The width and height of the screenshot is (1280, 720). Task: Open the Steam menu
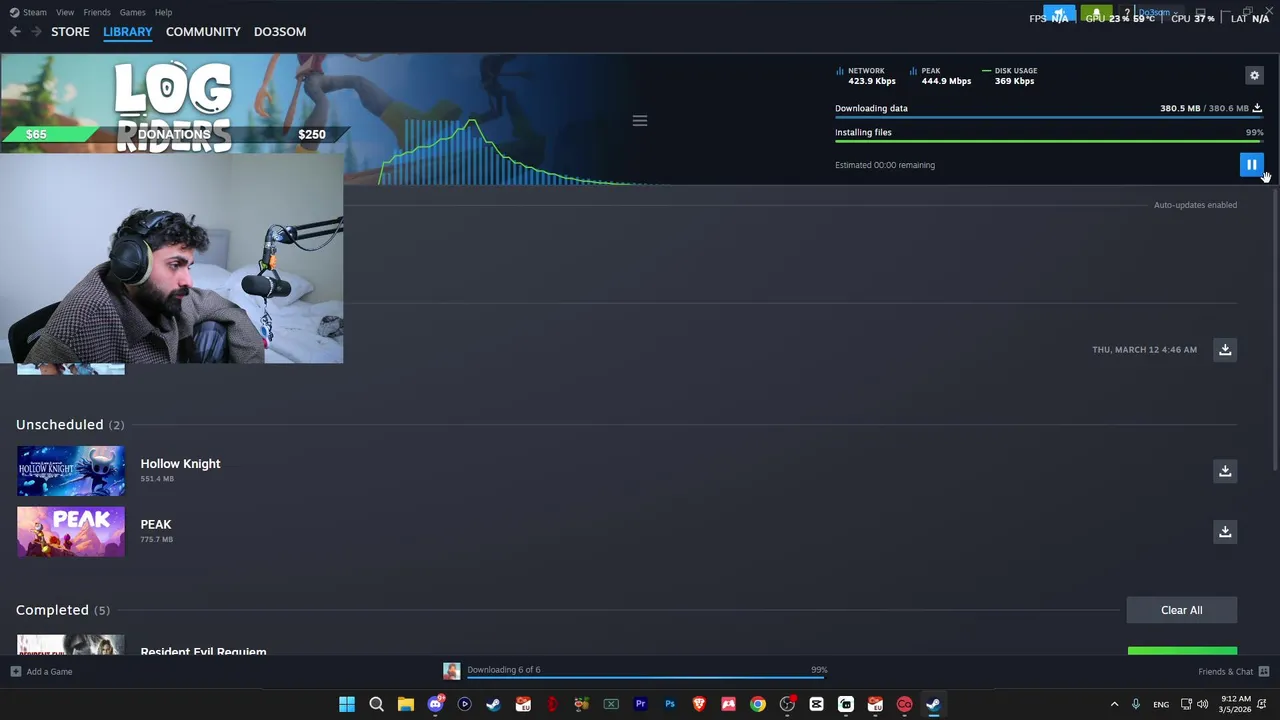(x=28, y=12)
